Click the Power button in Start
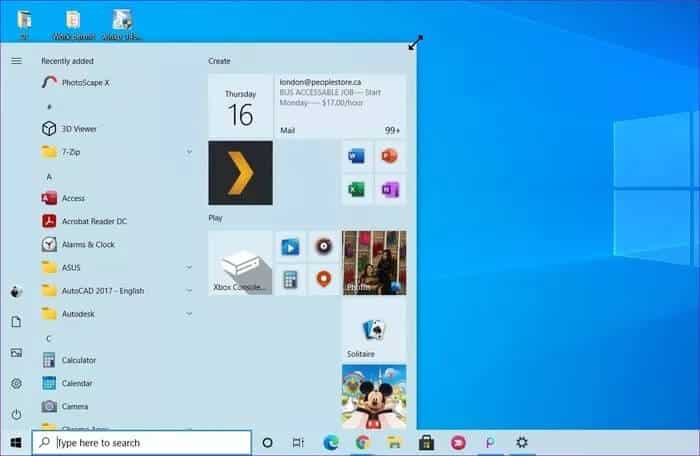 click(x=17, y=414)
